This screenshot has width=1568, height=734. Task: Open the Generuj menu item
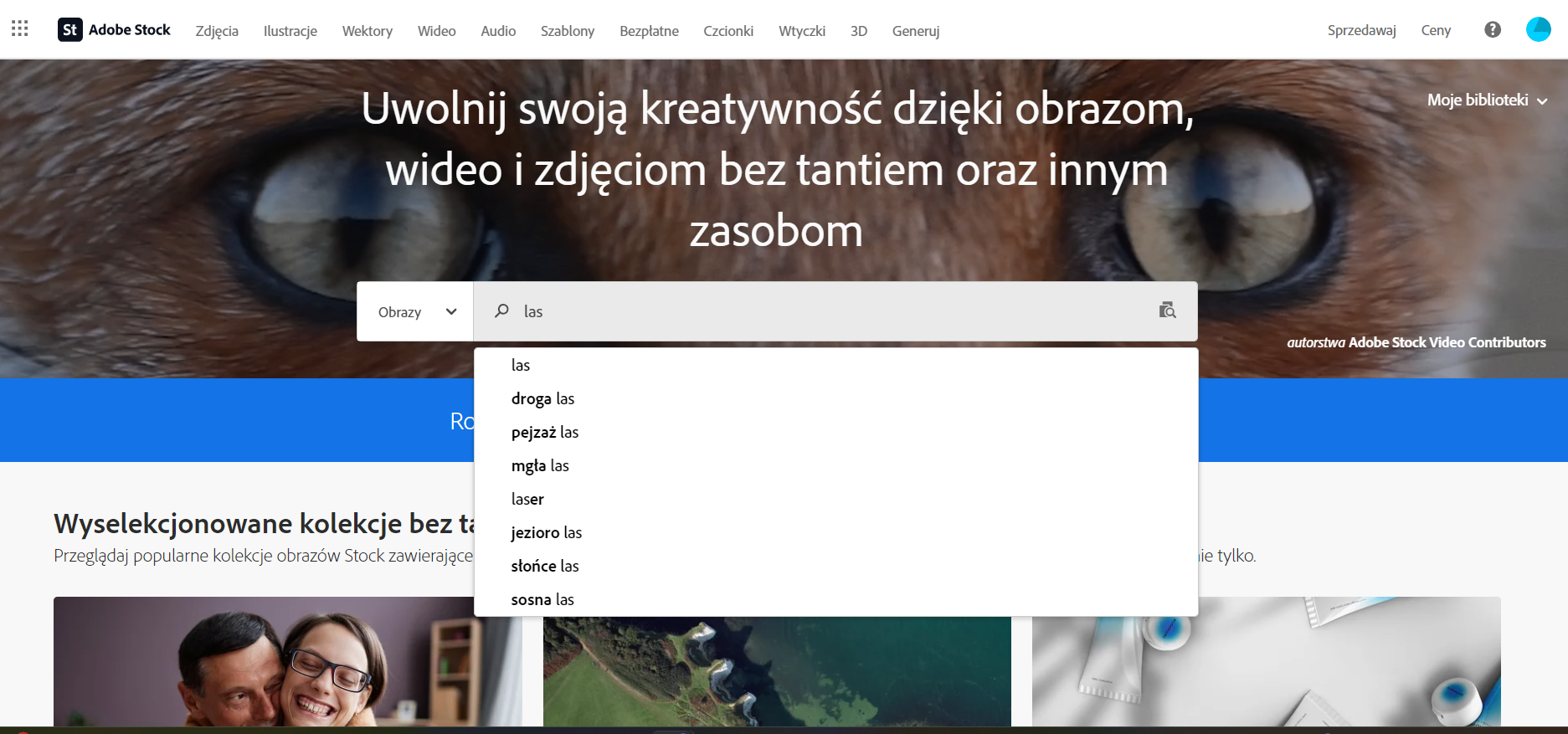(x=916, y=31)
